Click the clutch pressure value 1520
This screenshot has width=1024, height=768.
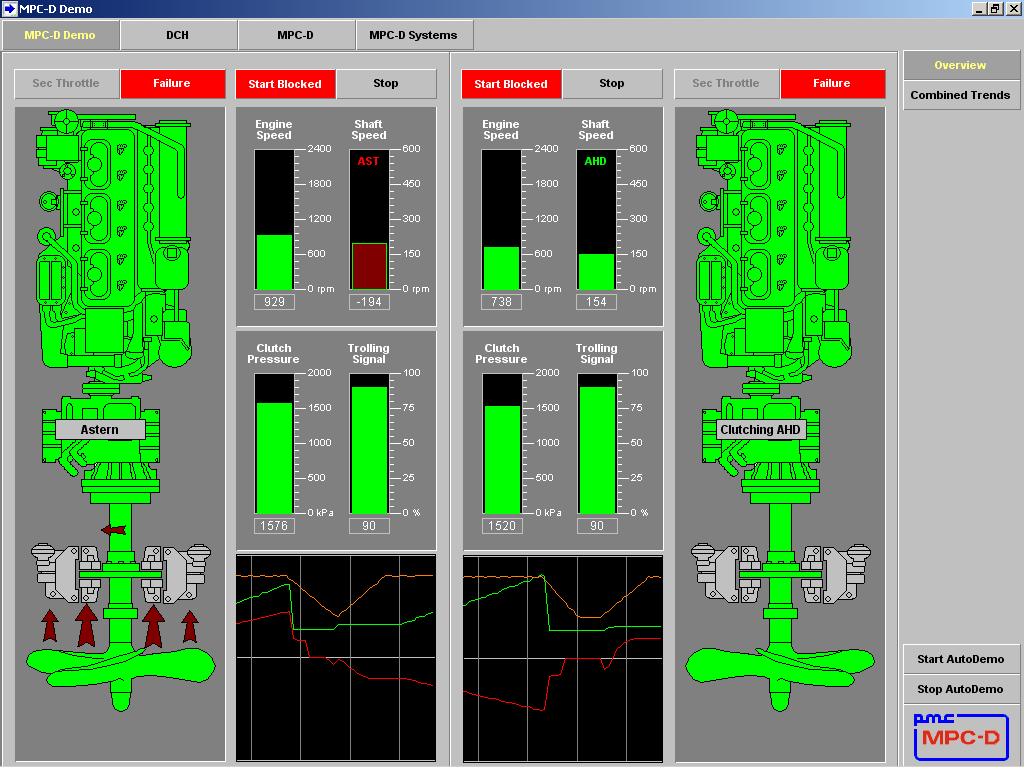point(502,526)
